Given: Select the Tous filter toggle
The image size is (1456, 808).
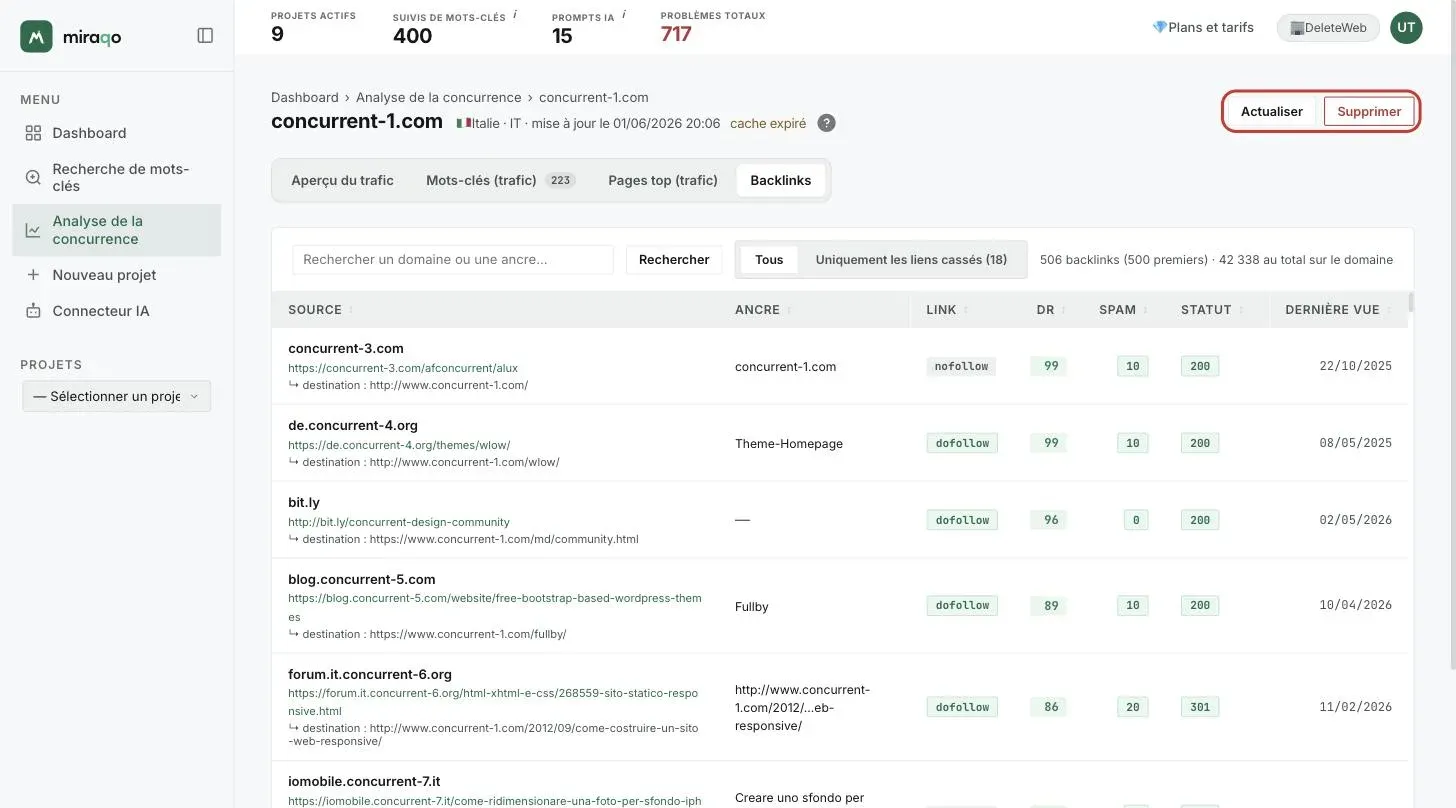Looking at the screenshot, I should (769, 259).
